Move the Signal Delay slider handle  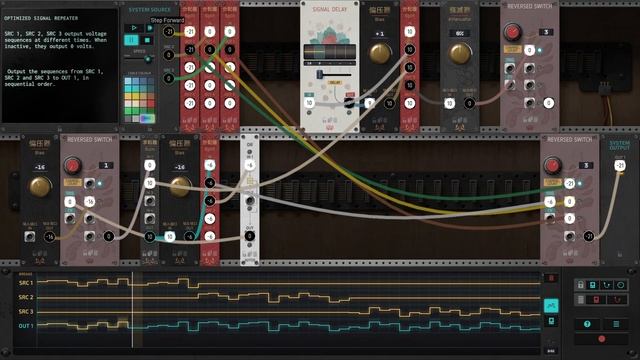[x=320, y=75]
